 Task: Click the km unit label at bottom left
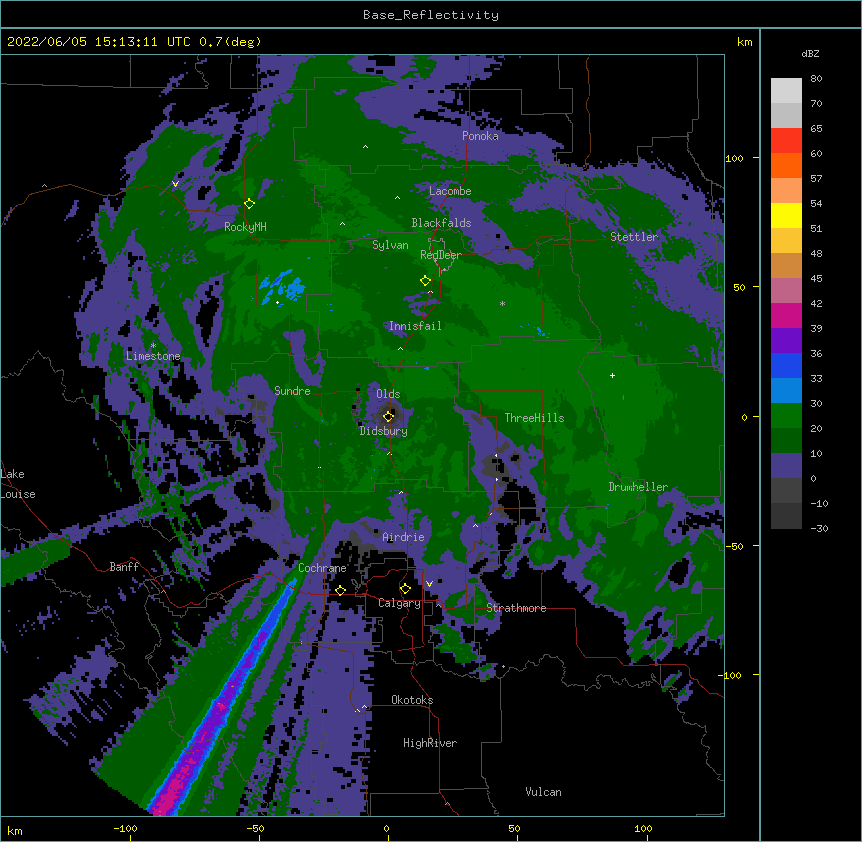tap(15, 831)
